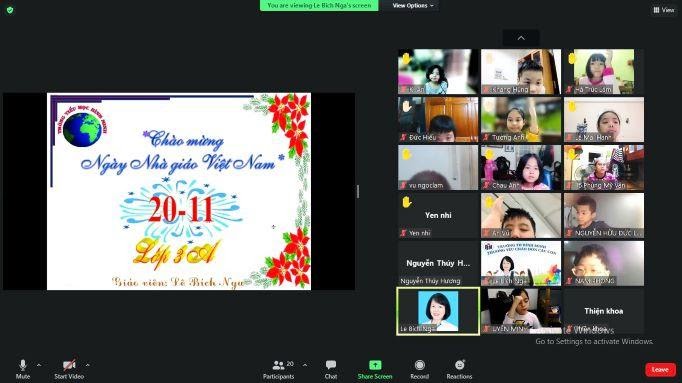
Task: Click the raised hand on Lê Mai Hạnh's tile
Action: point(572,106)
